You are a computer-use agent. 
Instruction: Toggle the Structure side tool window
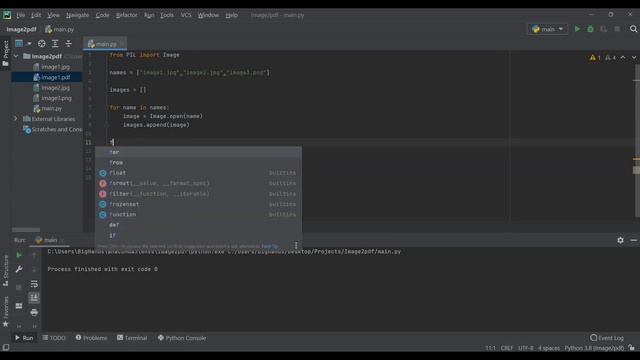click(x=5, y=270)
